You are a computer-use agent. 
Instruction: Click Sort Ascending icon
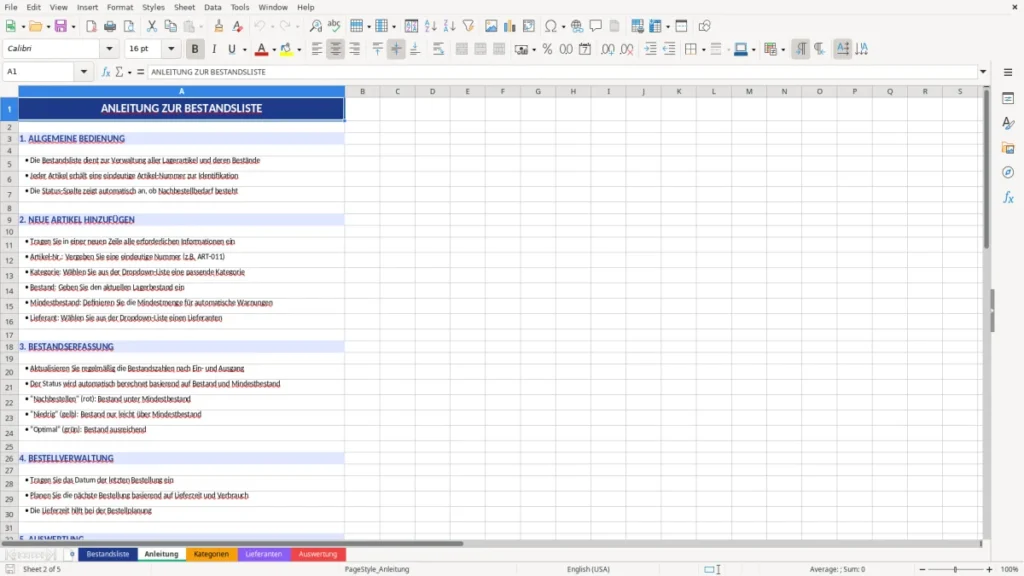tap(430, 26)
